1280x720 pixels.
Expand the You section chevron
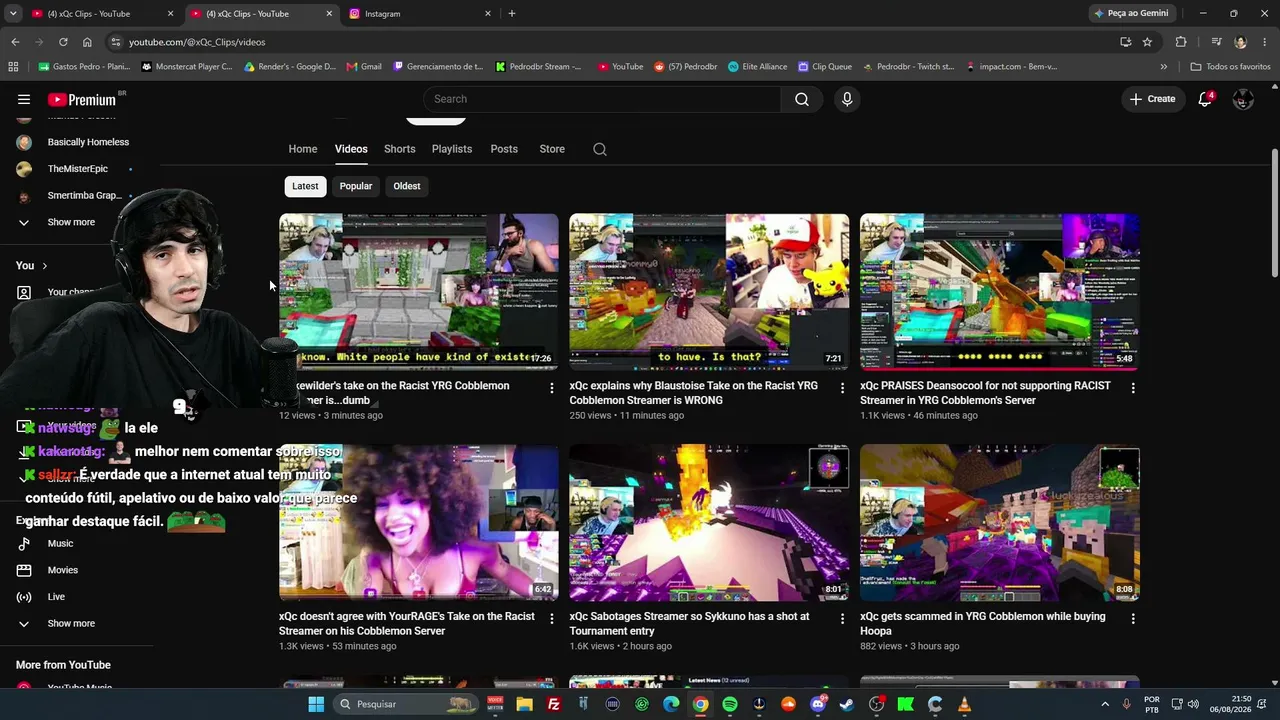click(x=44, y=266)
